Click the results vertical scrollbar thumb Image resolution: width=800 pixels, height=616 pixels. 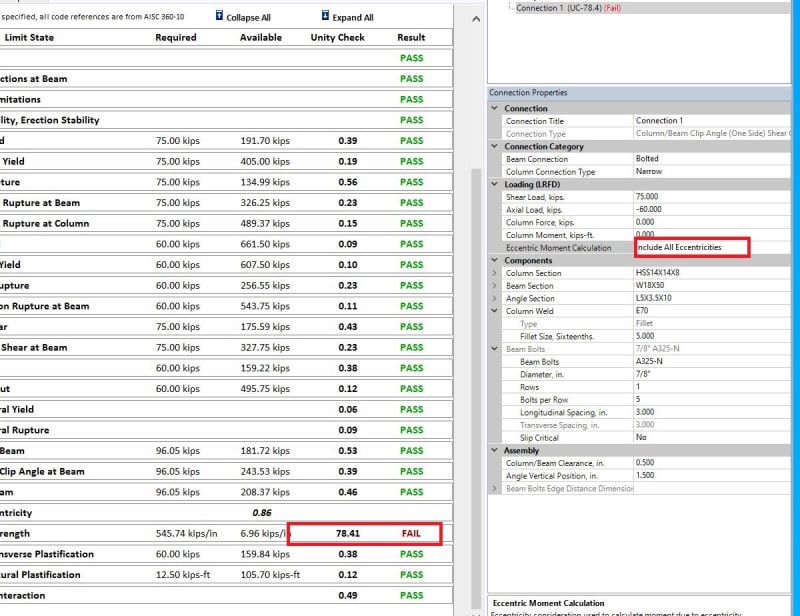point(476,388)
